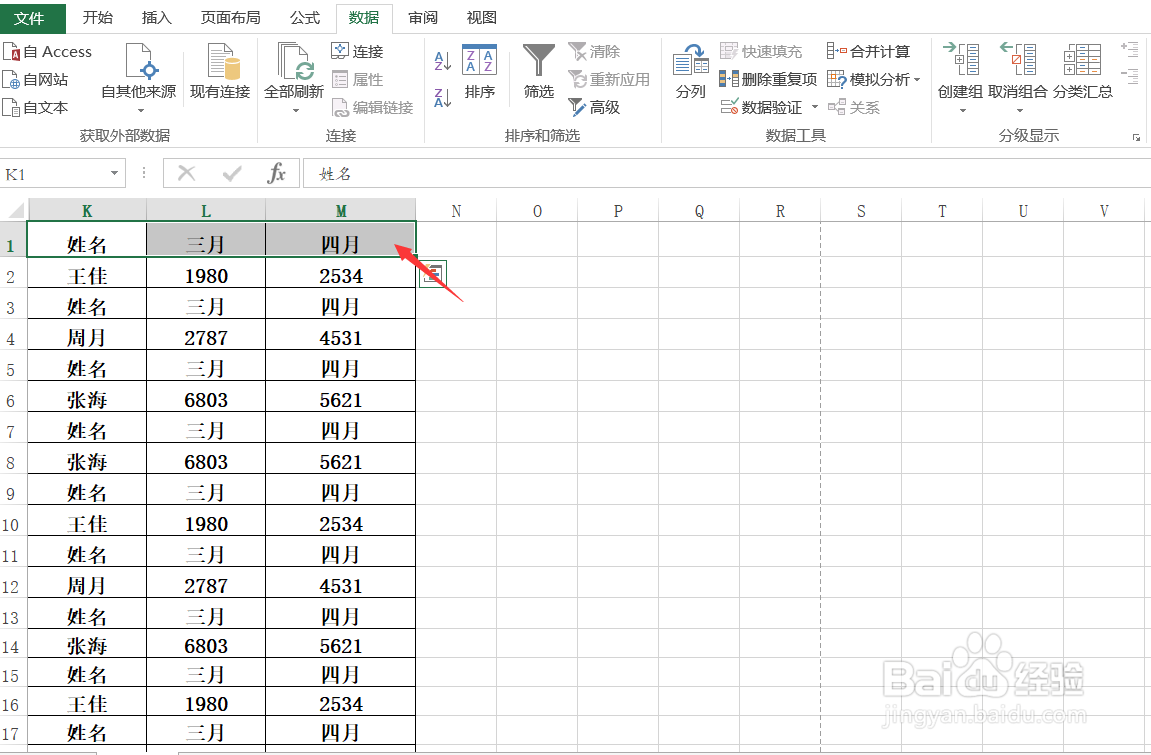Click the formula bar containing 姓名
Image resolution: width=1151 pixels, height=755 pixels.
tap(727, 174)
